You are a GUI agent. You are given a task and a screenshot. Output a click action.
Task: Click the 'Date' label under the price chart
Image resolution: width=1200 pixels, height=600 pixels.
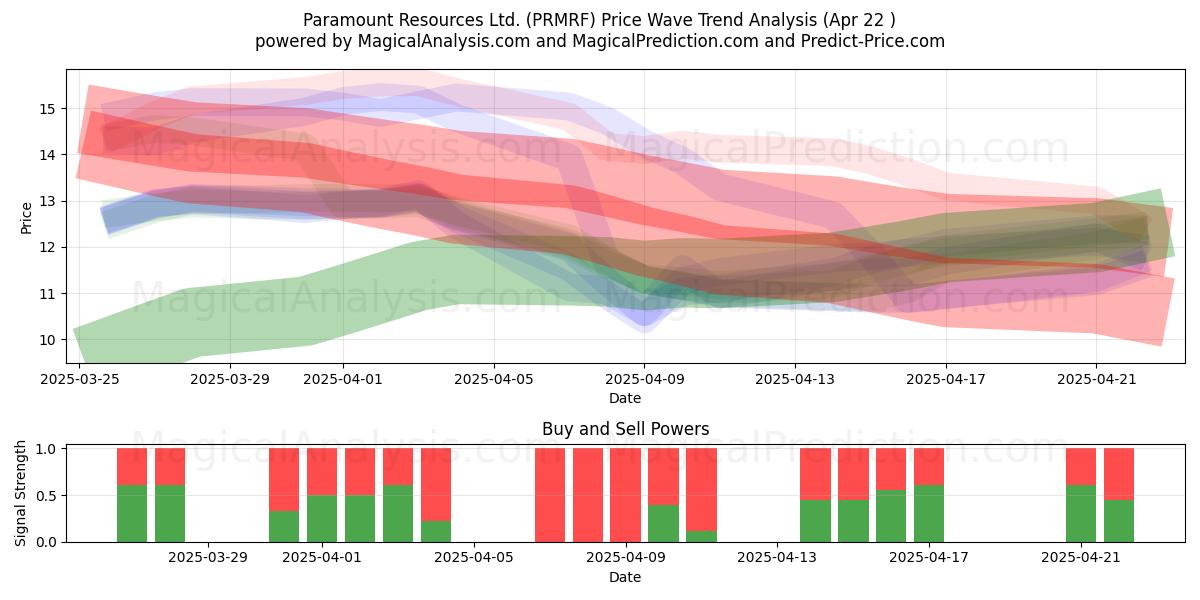[x=625, y=398]
